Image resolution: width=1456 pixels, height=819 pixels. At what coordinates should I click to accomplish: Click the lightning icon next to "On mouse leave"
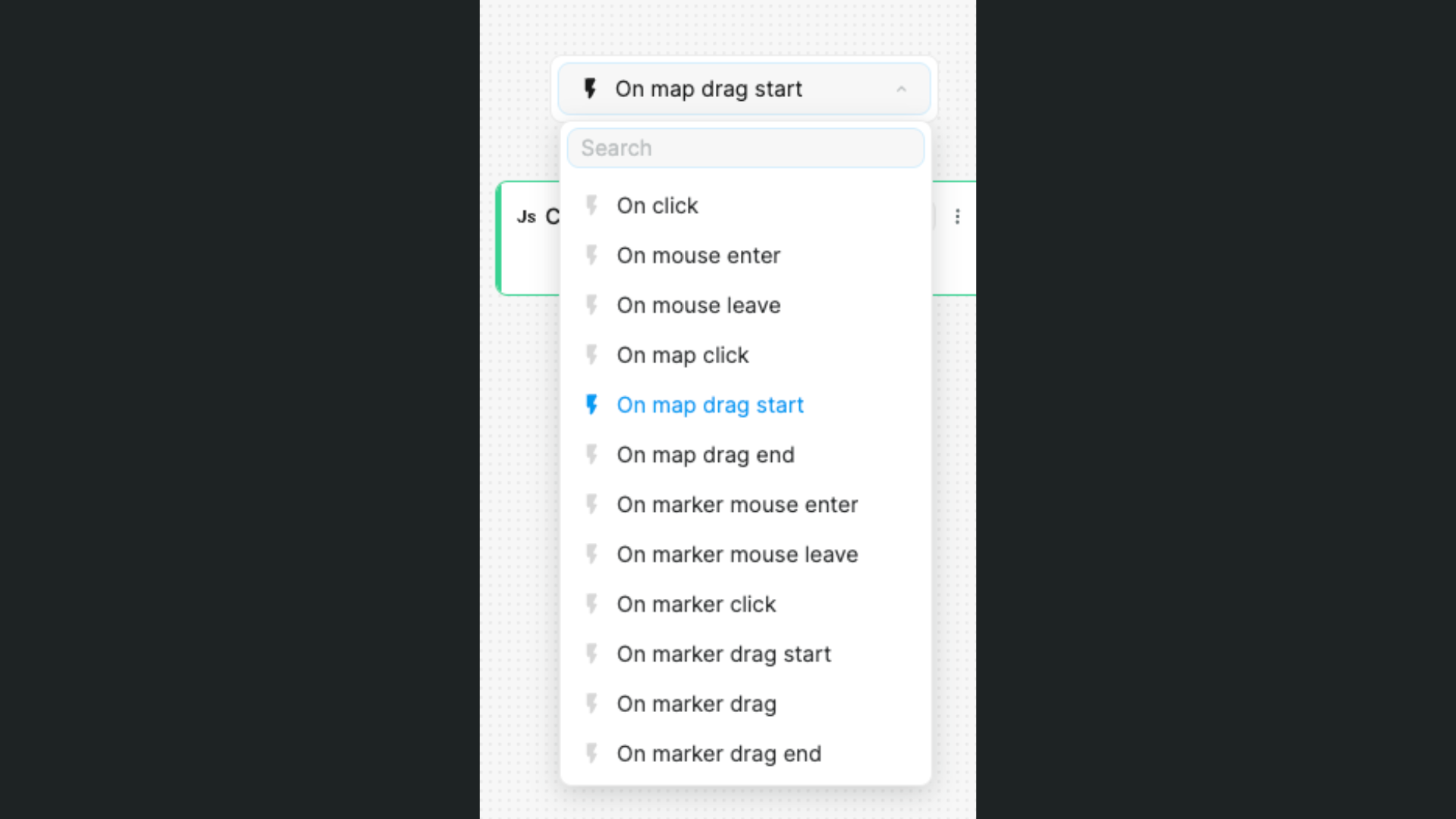pos(592,305)
